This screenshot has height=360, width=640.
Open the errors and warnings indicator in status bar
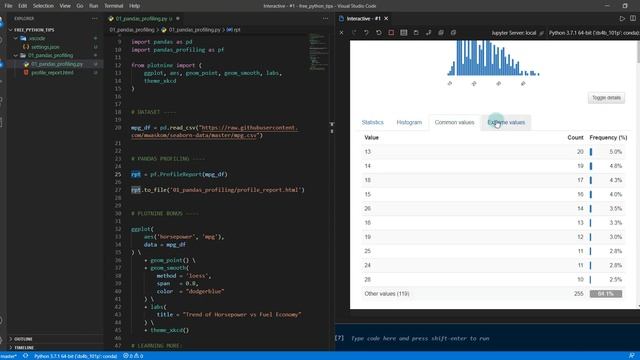pyautogui.click(x=133, y=356)
